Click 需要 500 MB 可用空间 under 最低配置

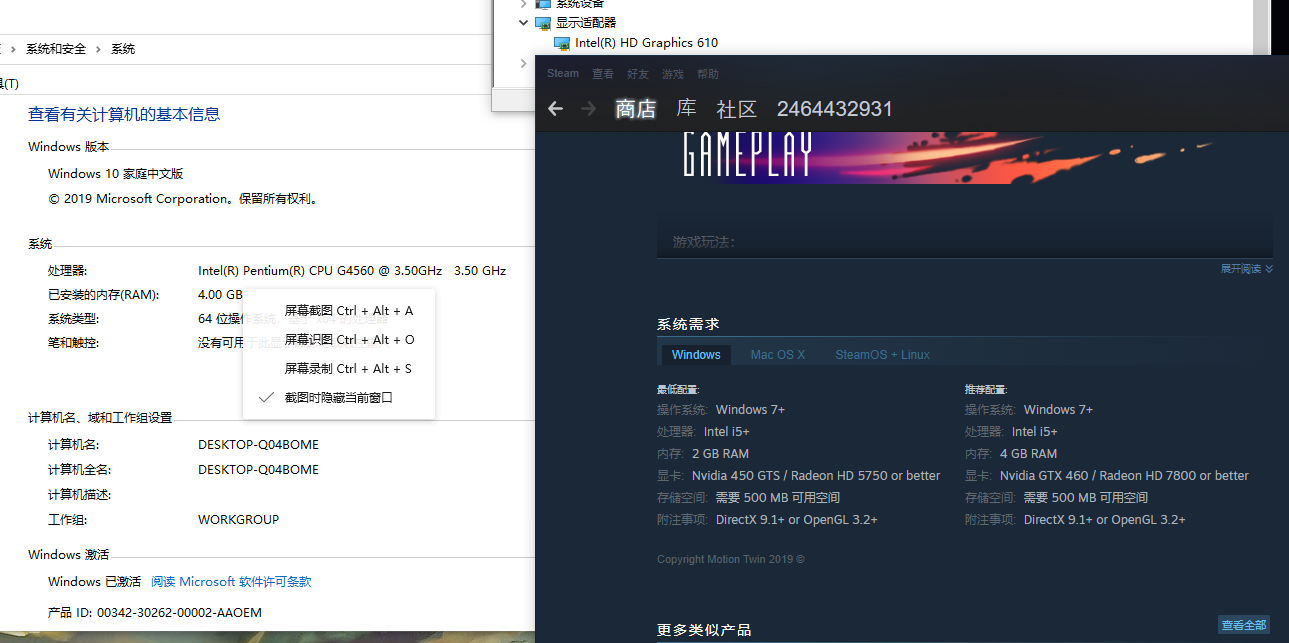tap(778, 498)
